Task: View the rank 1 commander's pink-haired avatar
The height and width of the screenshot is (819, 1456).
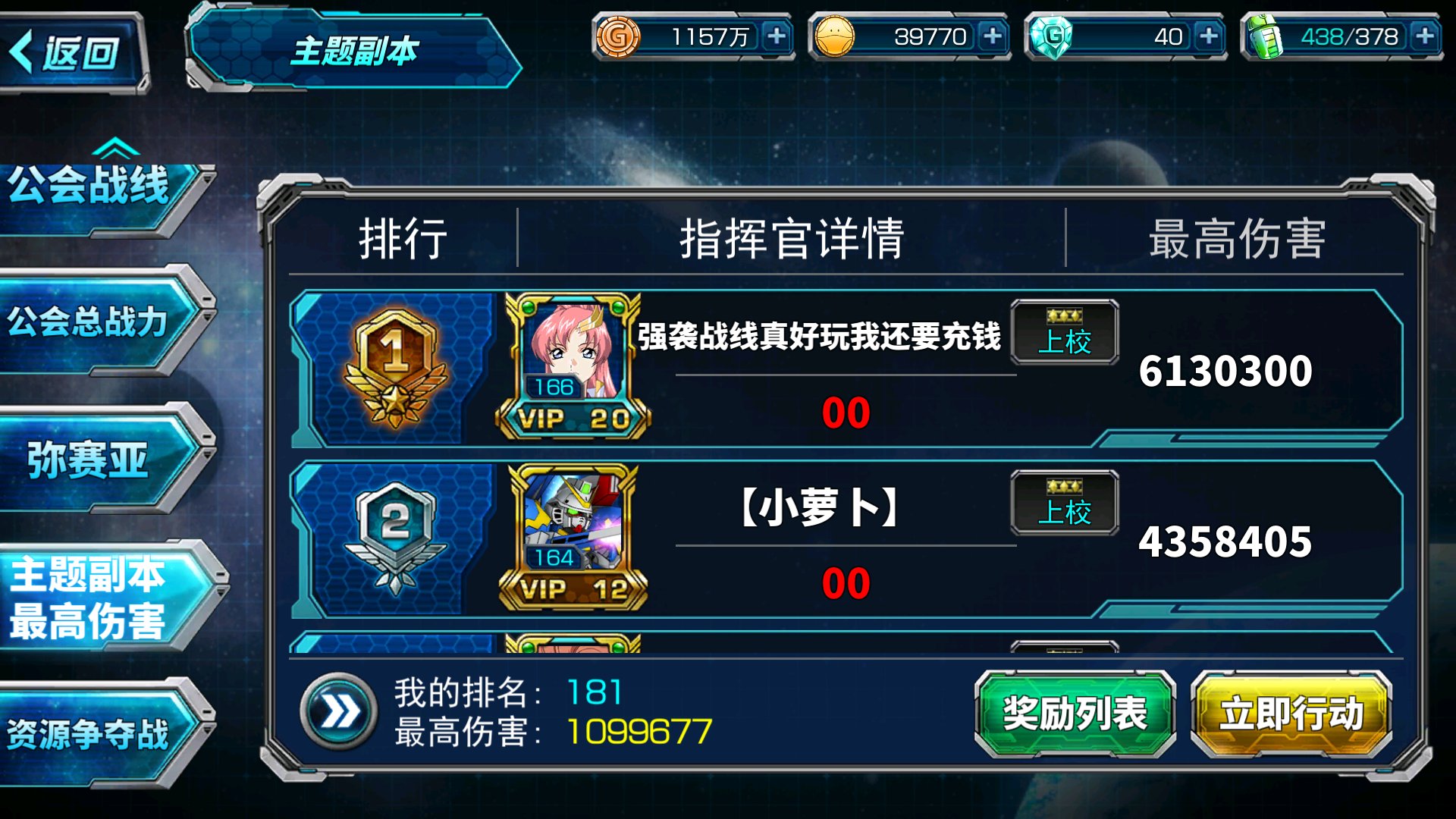Action: click(x=573, y=366)
